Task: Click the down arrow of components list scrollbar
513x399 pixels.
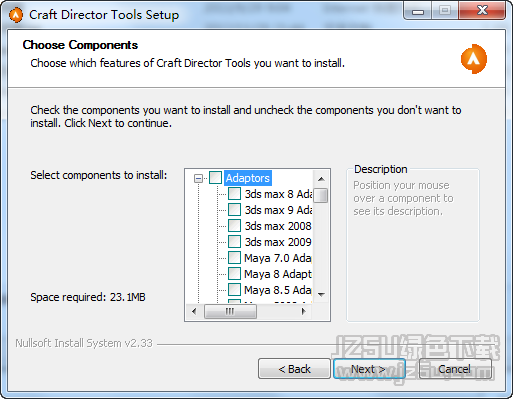Action: [x=321, y=295]
